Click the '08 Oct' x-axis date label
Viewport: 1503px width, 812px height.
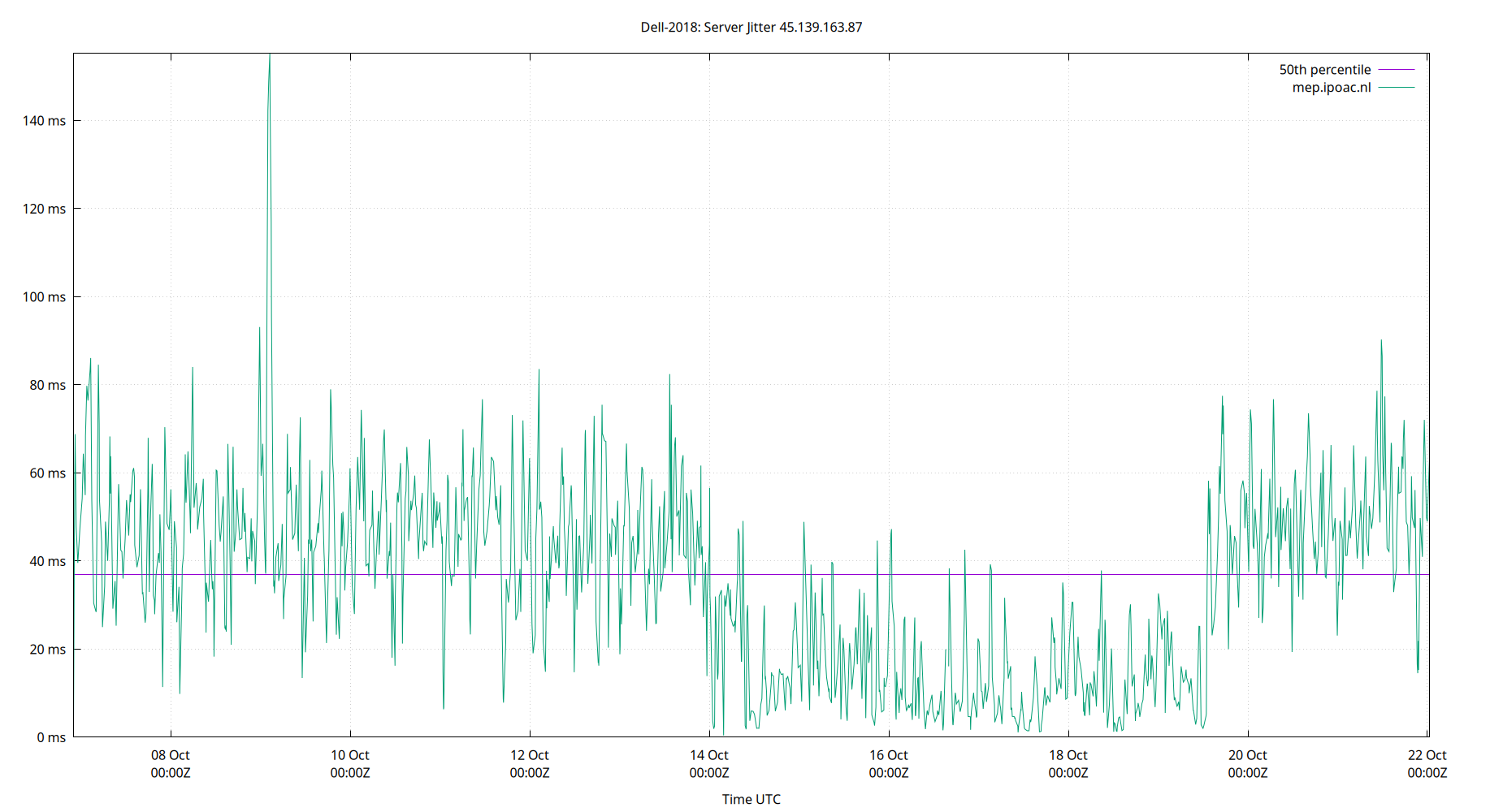pyautogui.click(x=171, y=755)
